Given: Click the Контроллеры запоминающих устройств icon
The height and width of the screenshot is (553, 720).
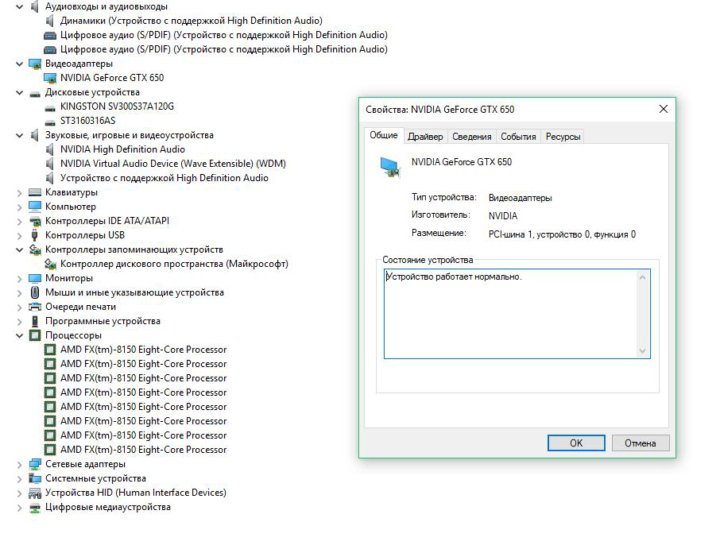Looking at the screenshot, I should (x=35, y=249).
